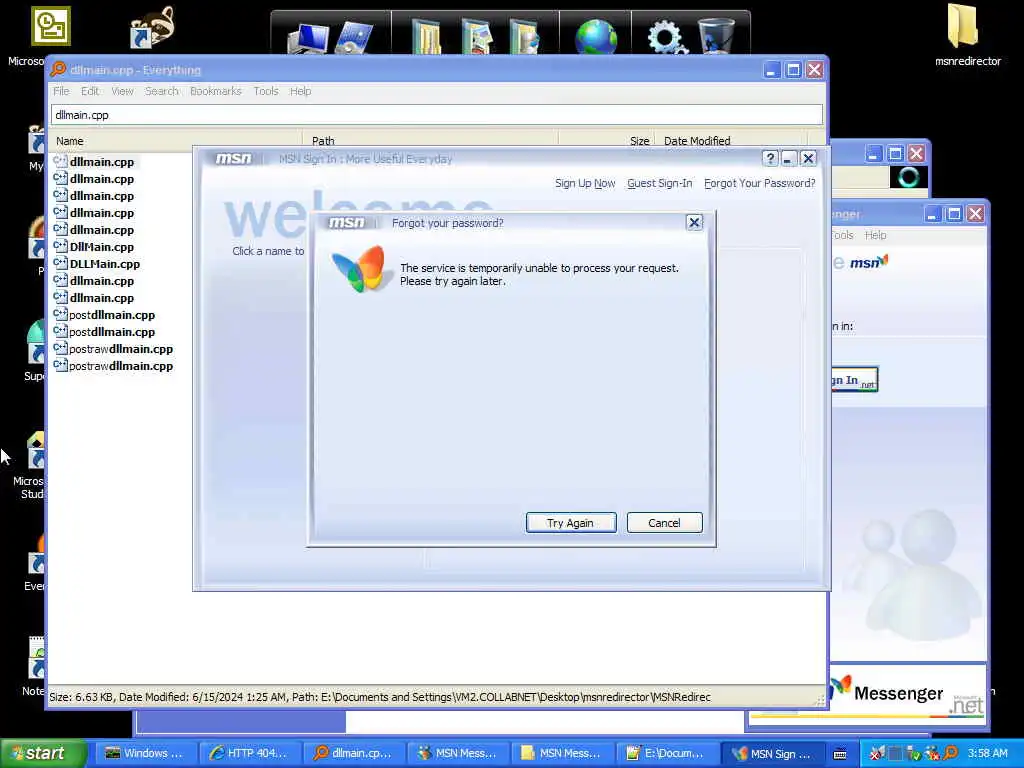Screen dimensions: 1024x768
Task: Click the Try Again button
Action: coord(571,522)
